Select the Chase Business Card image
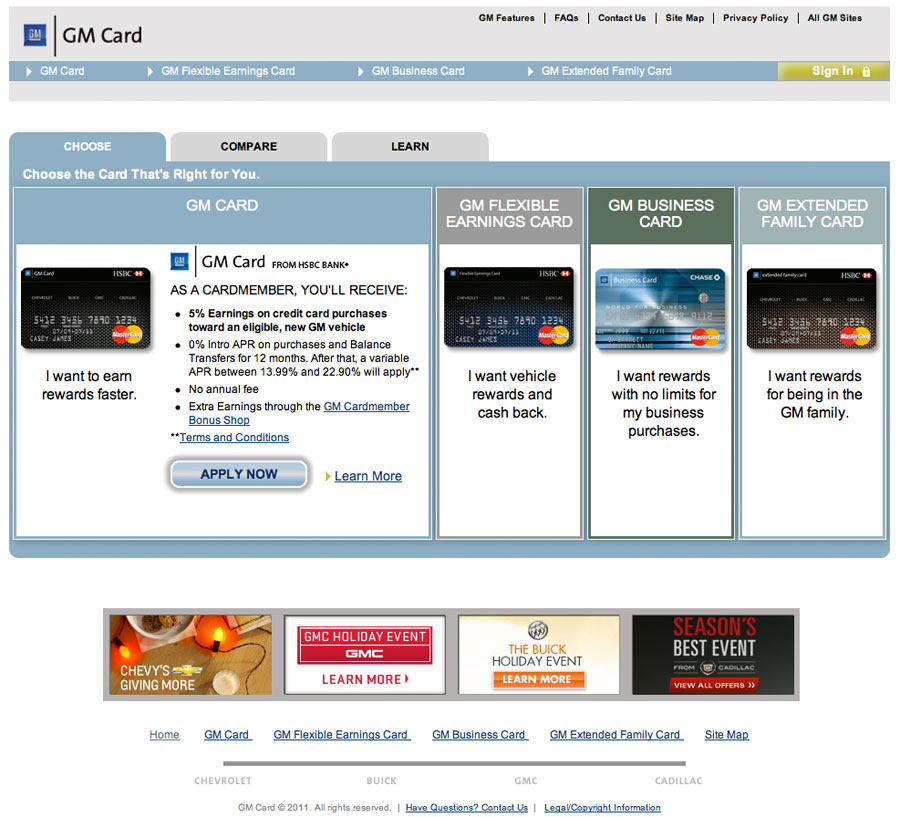 click(661, 309)
